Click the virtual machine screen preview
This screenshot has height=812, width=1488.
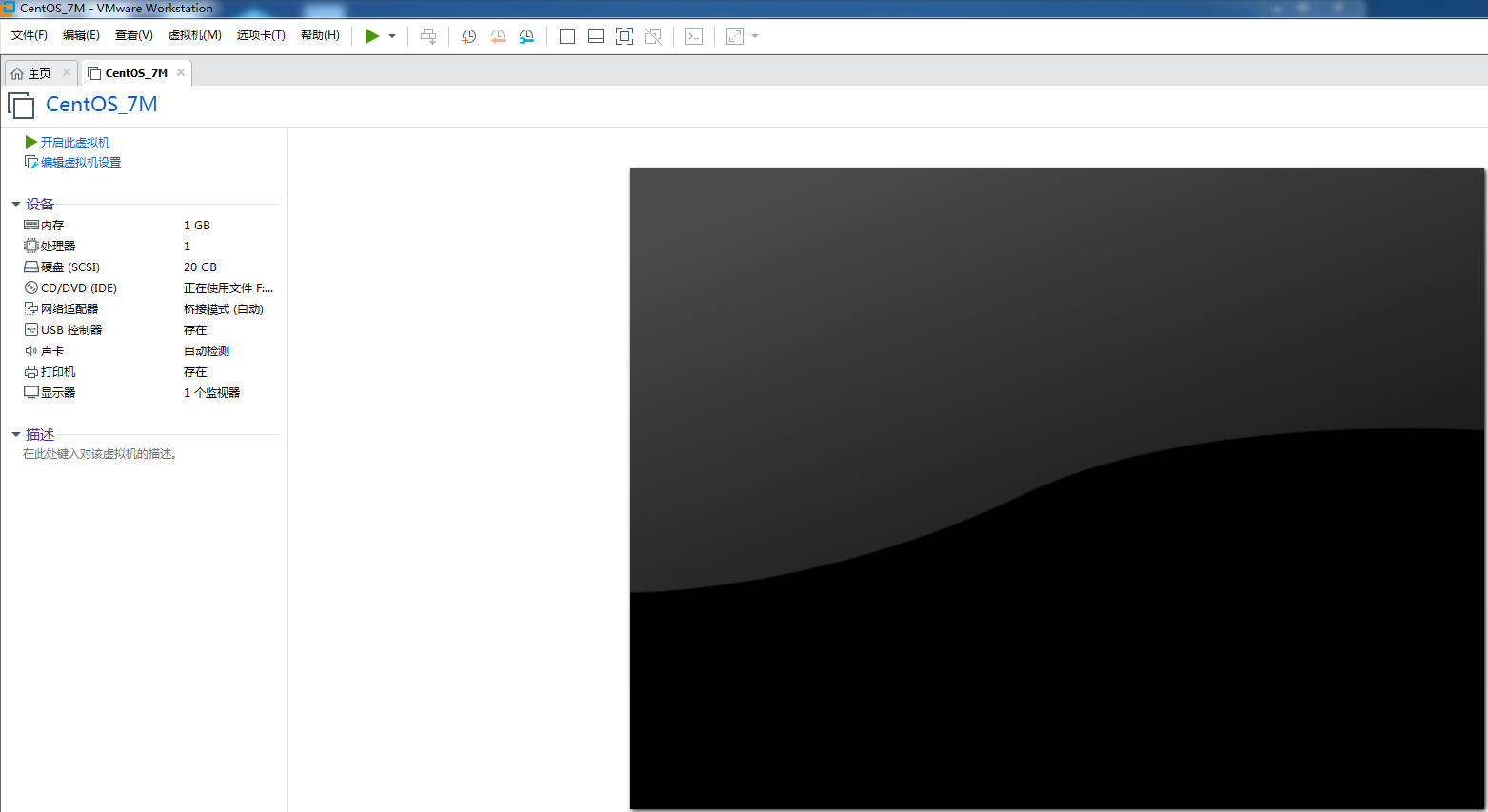coord(1057,489)
